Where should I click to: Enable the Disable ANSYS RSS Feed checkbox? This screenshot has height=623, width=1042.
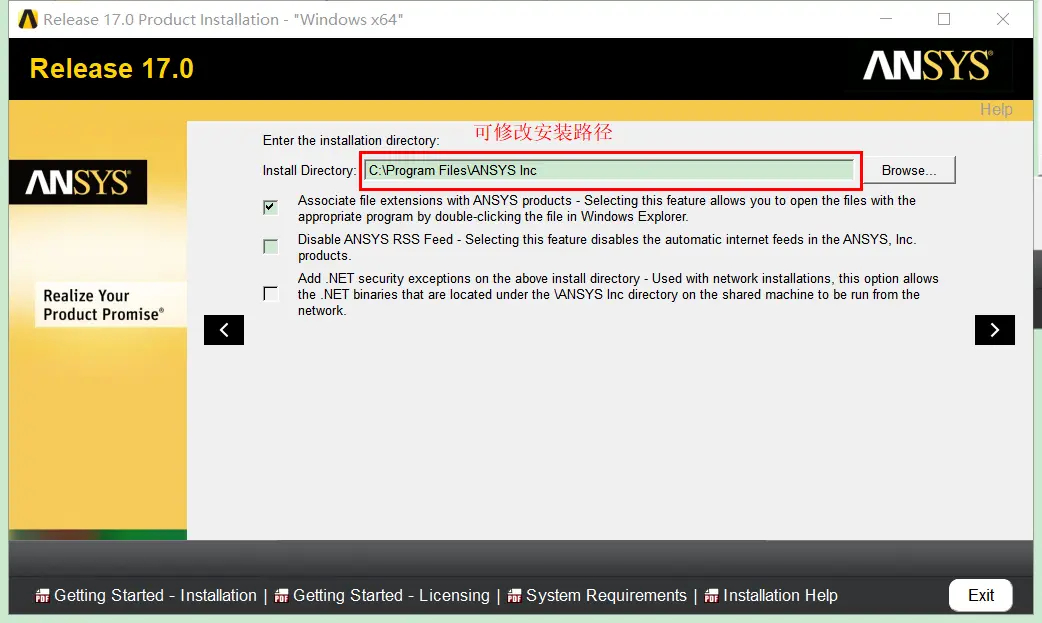[x=270, y=247]
